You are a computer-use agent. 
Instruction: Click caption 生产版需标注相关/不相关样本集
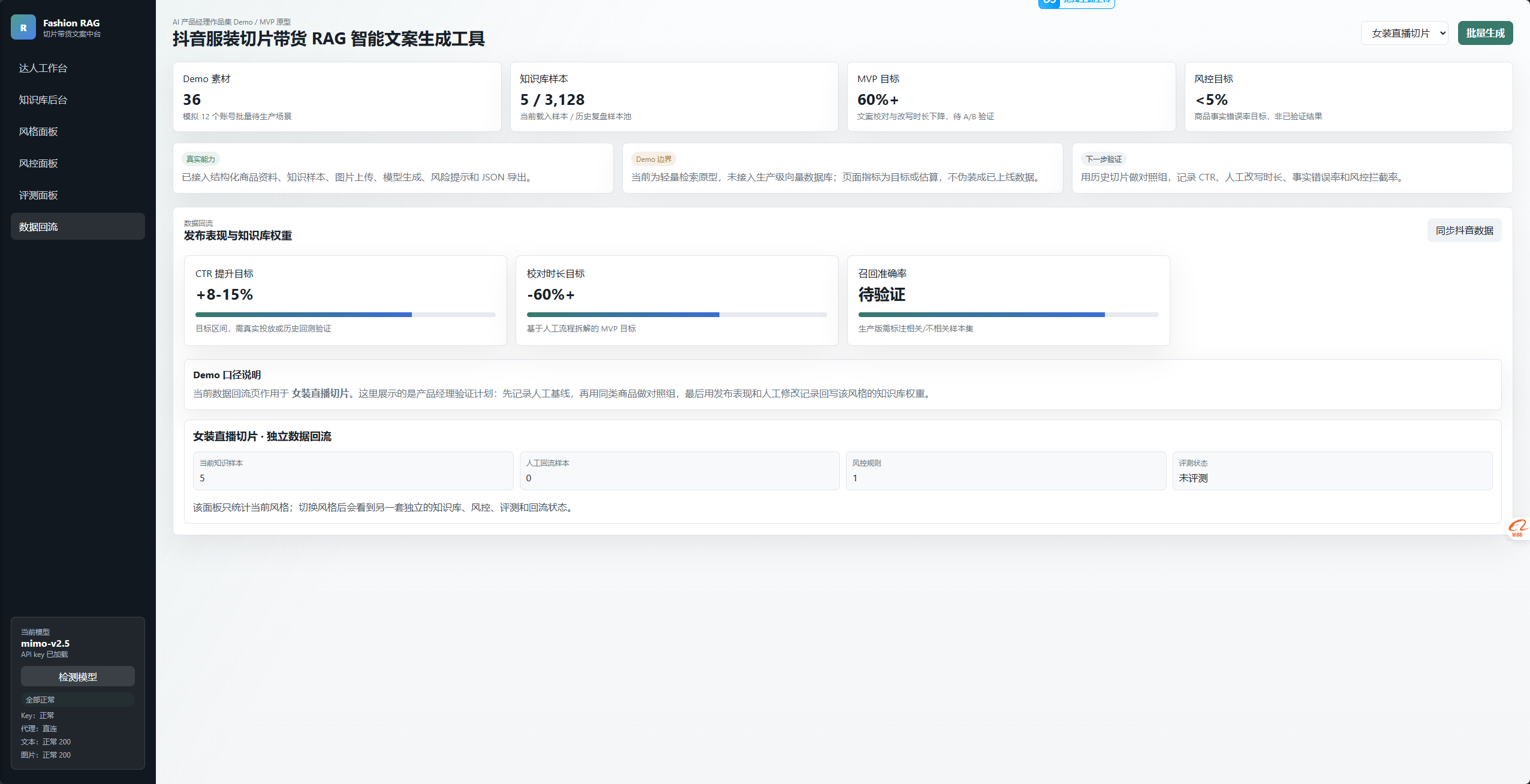pyautogui.click(x=916, y=328)
